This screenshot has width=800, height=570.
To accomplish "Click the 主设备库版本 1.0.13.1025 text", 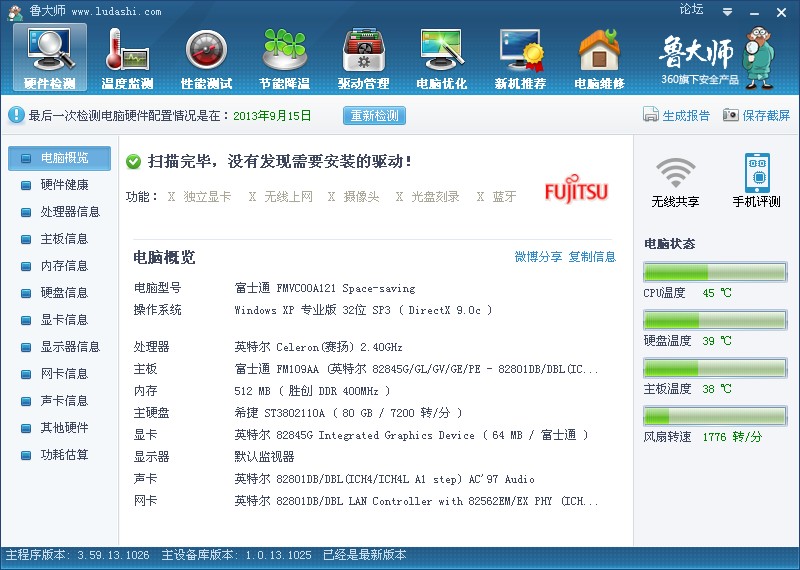I will (236, 555).
